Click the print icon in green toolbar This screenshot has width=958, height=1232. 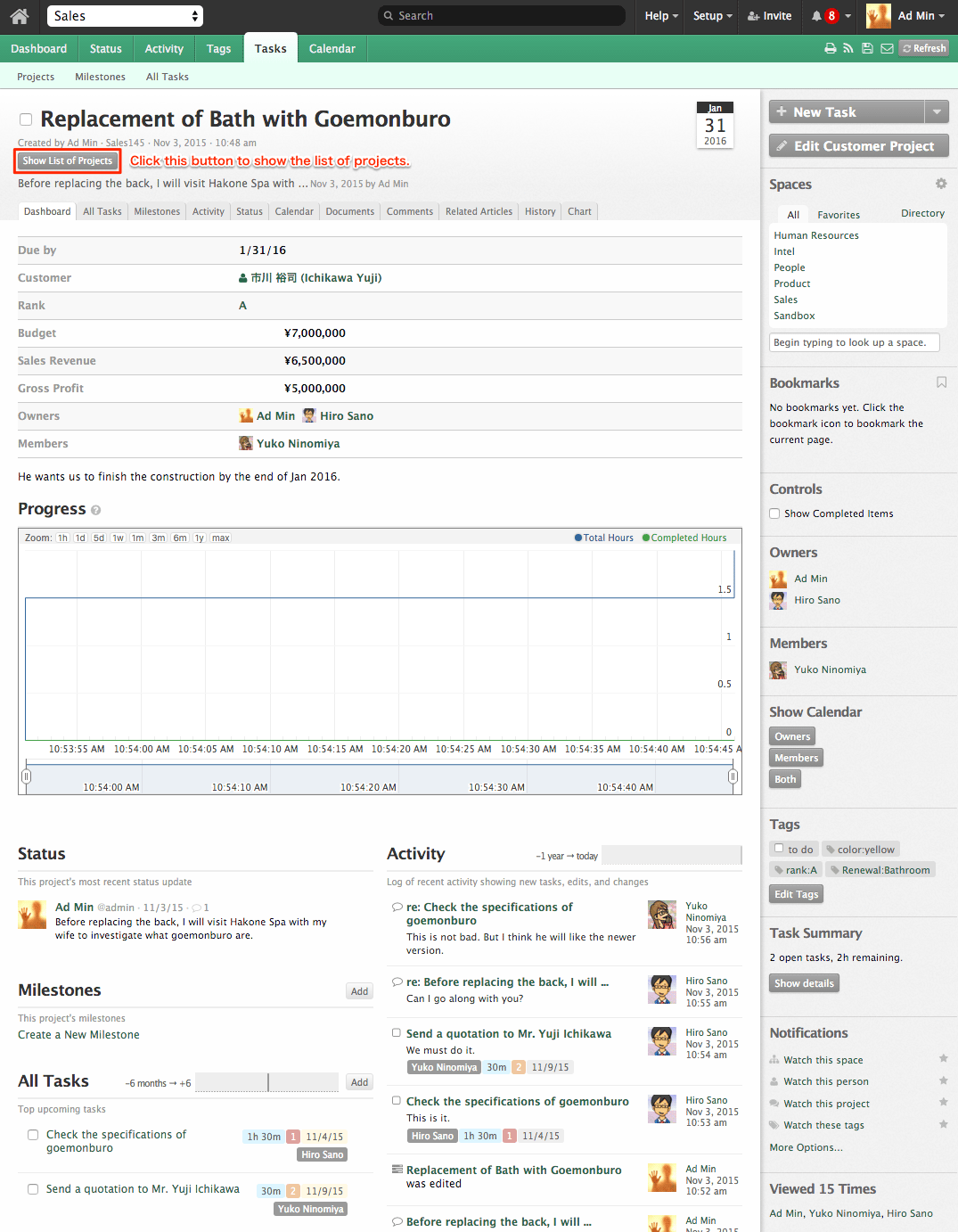831,49
